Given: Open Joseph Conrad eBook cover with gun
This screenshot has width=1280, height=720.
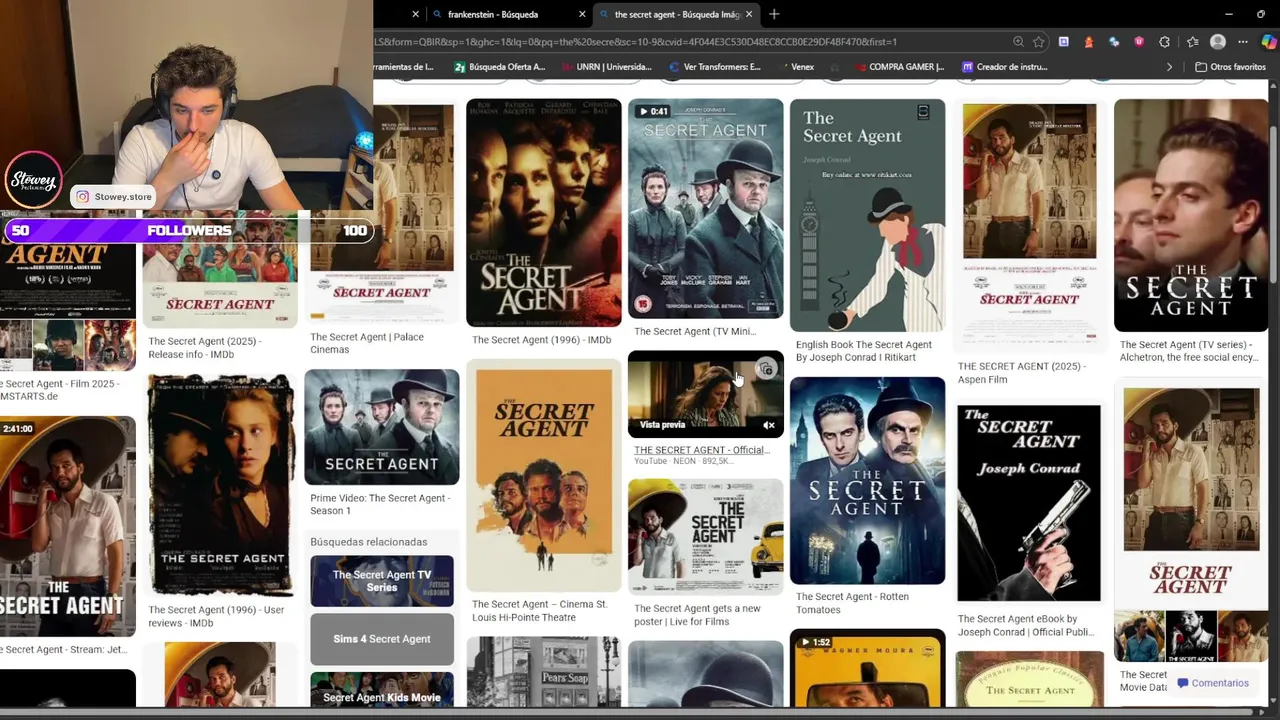Looking at the screenshot, I should tap(1029, 503).
